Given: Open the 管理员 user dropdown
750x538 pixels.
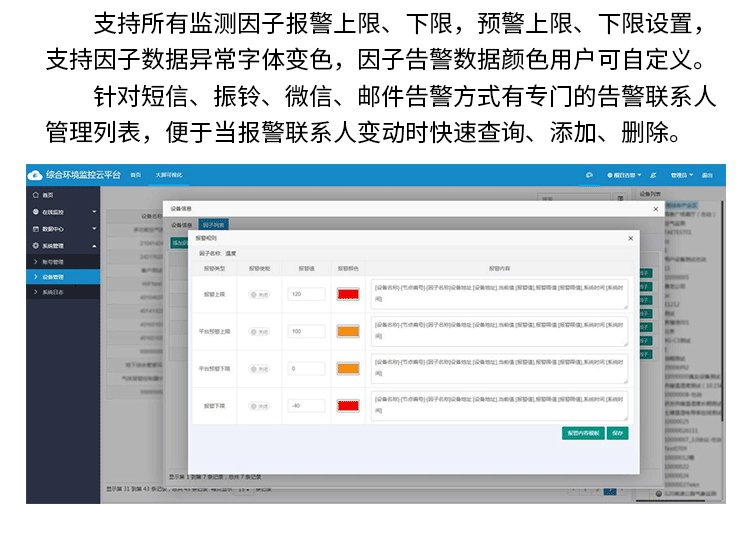Looking at the screenshot, I should pos(680,175).
